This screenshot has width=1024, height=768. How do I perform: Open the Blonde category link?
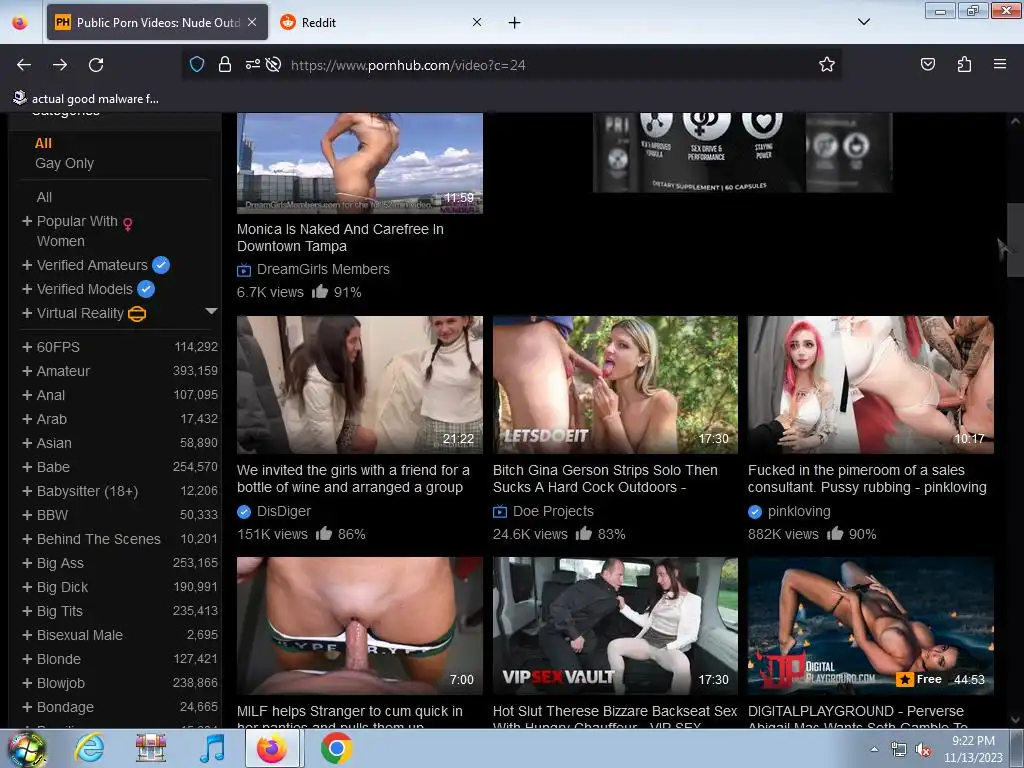click(x=59, y=660)
